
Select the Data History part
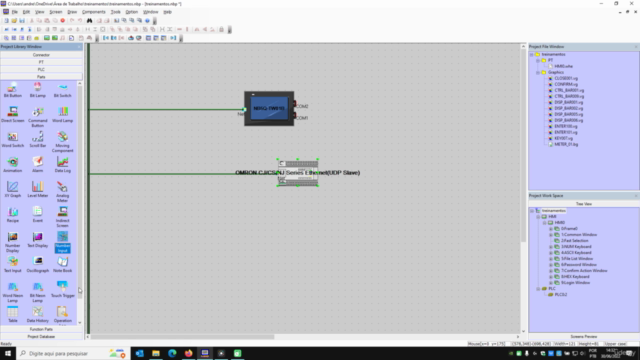pos(38,315)
